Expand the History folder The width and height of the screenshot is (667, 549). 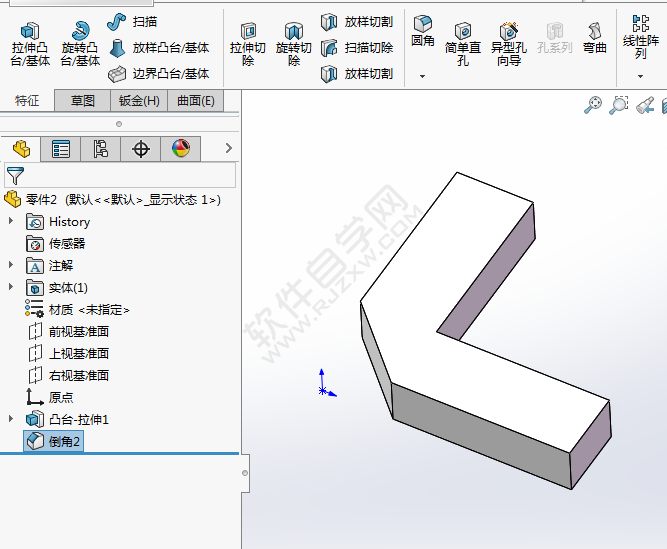coord(11,221)
